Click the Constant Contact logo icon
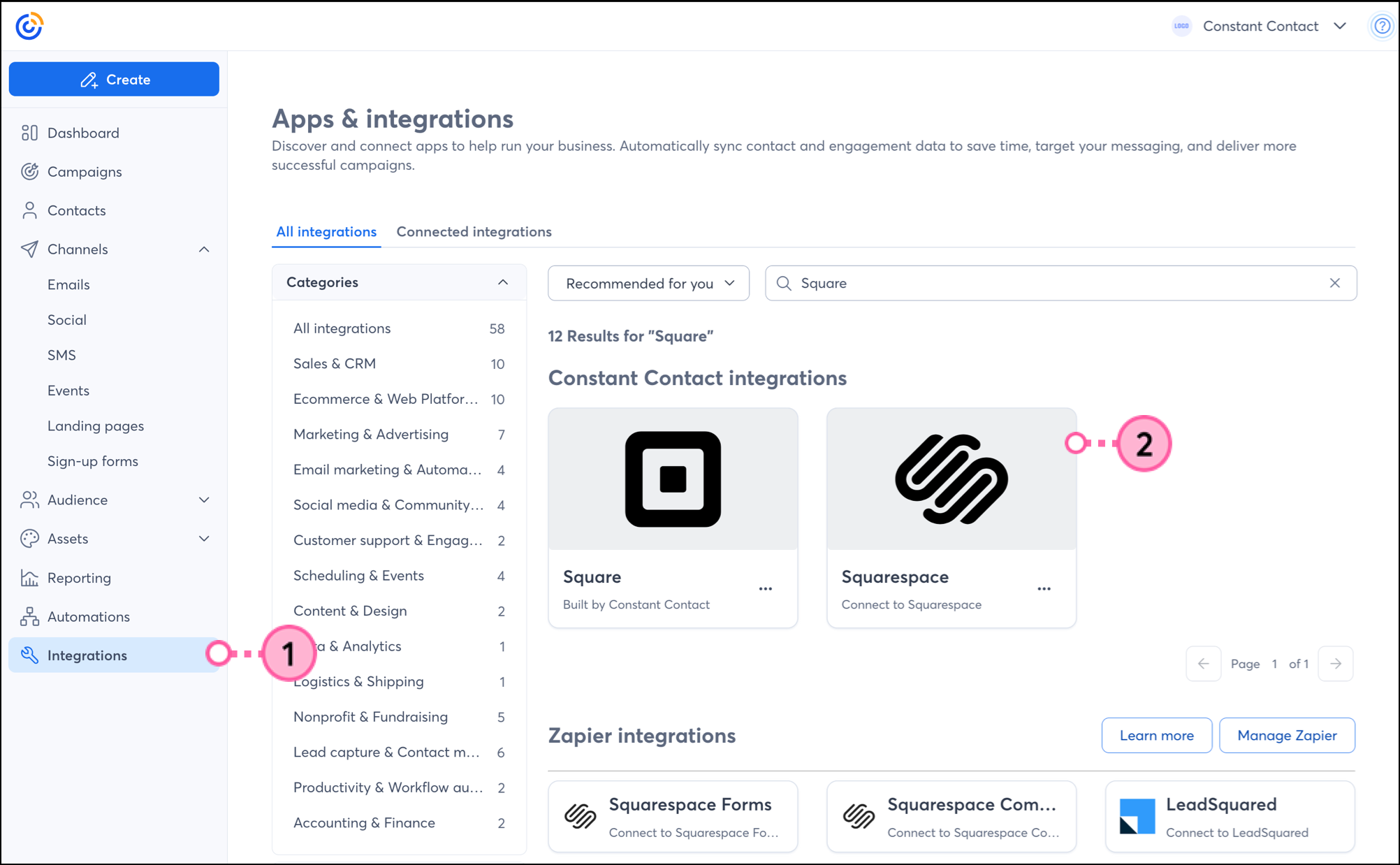 click(29, 27)
